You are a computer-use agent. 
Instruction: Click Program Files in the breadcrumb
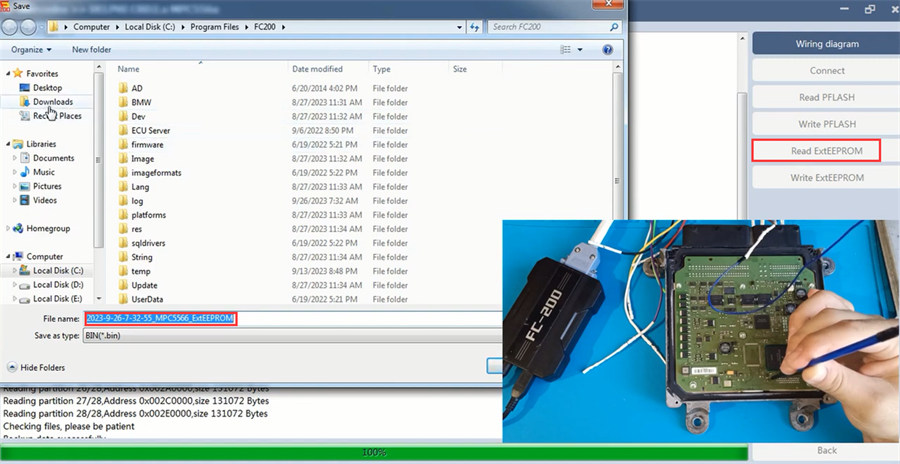[x=215, y=27]
